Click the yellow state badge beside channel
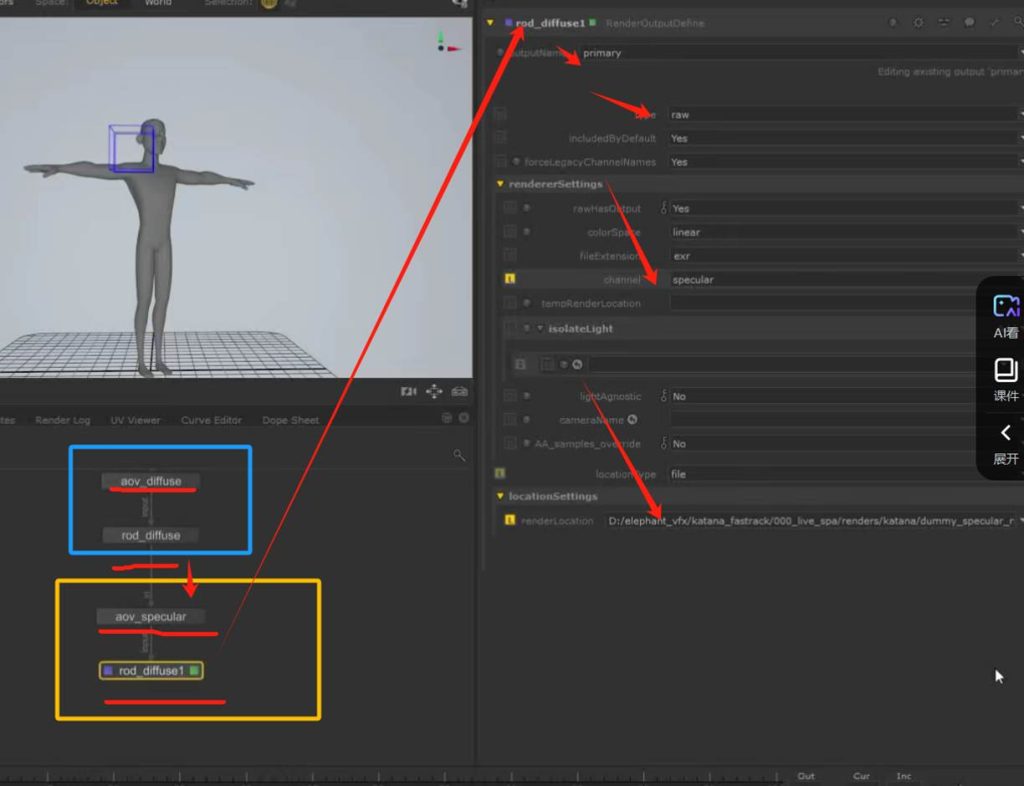 (510, 280)
